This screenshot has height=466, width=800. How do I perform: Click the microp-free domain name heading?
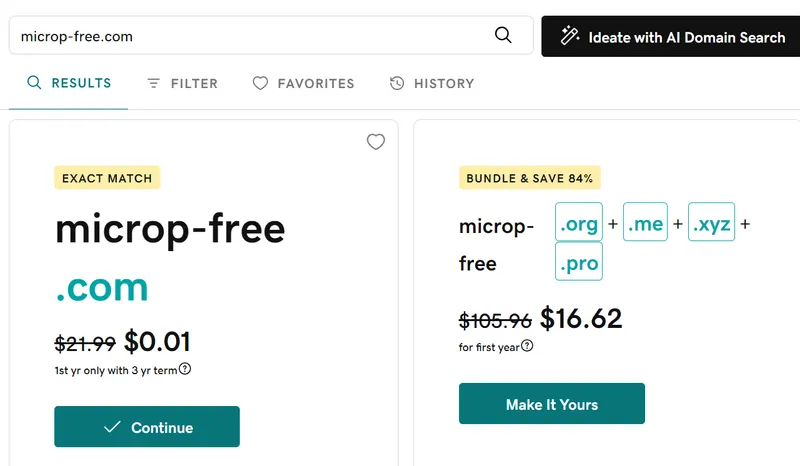tap(170, 229)
